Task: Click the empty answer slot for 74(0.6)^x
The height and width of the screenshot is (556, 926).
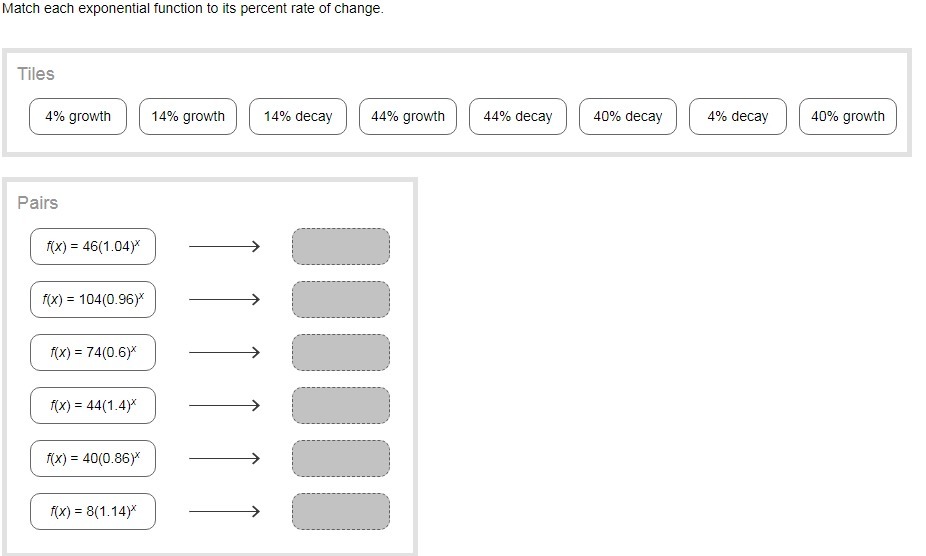Action: tap(341, 352)
